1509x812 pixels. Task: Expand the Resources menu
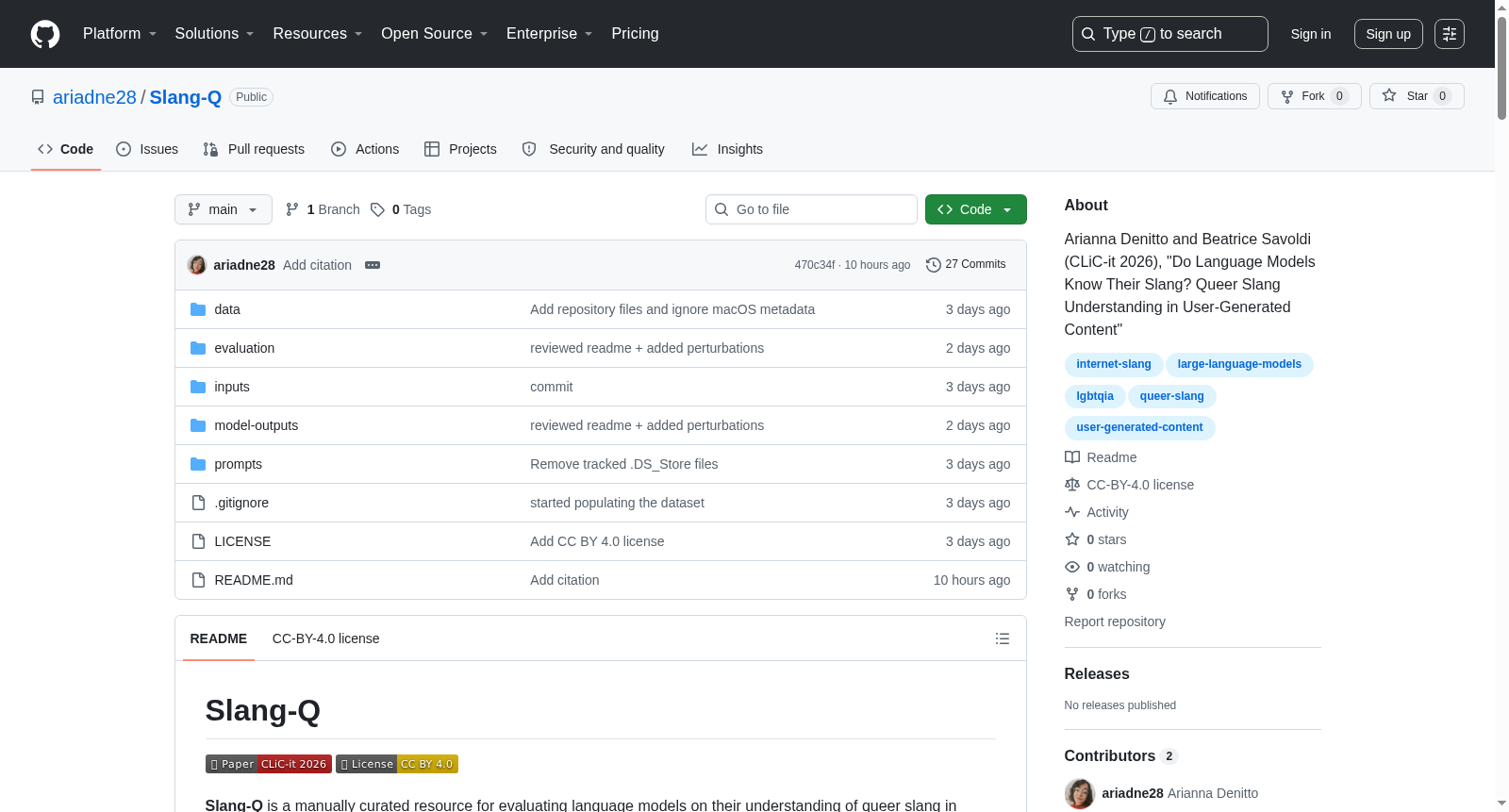[x=318, y=34]
